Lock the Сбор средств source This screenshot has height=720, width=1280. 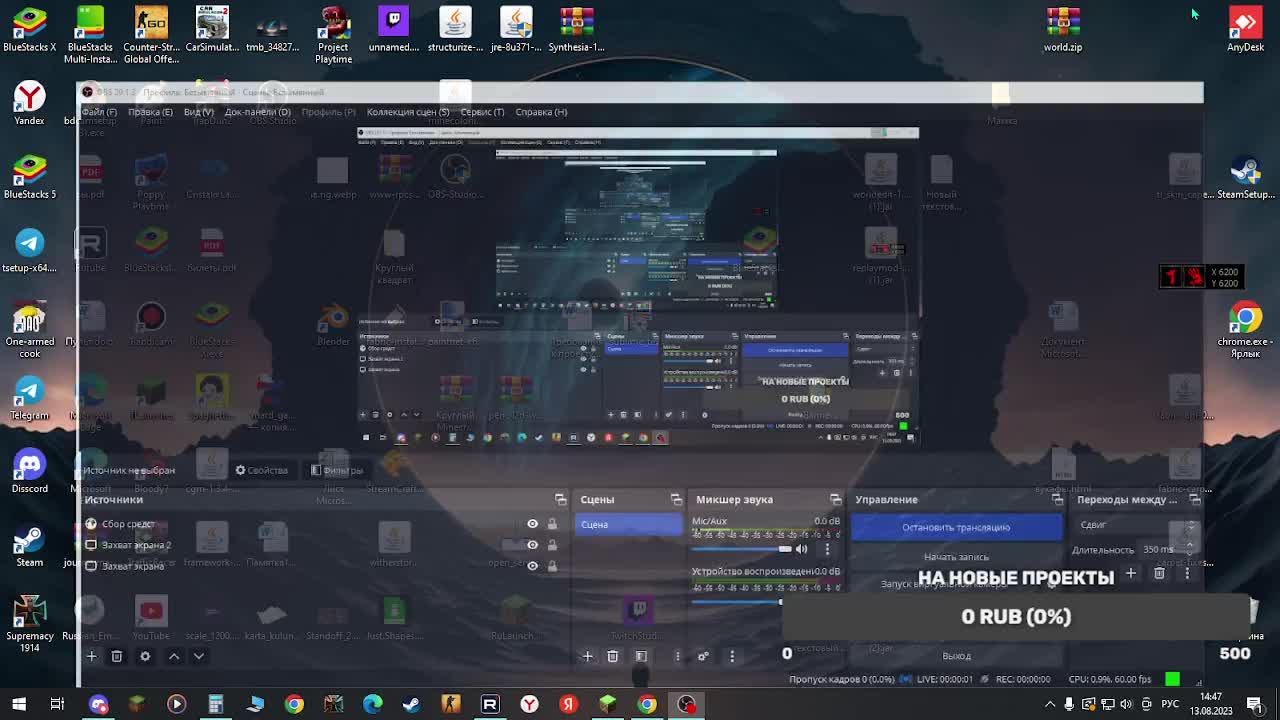tap(552, 524)
